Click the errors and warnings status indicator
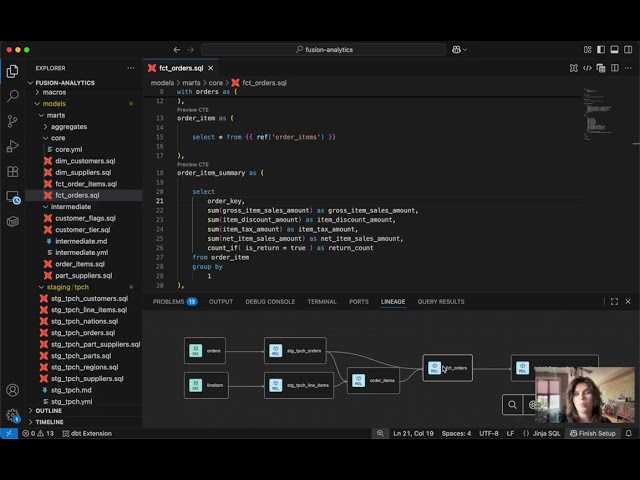This screenshot has height=480, width=640. tap(38, 433)
